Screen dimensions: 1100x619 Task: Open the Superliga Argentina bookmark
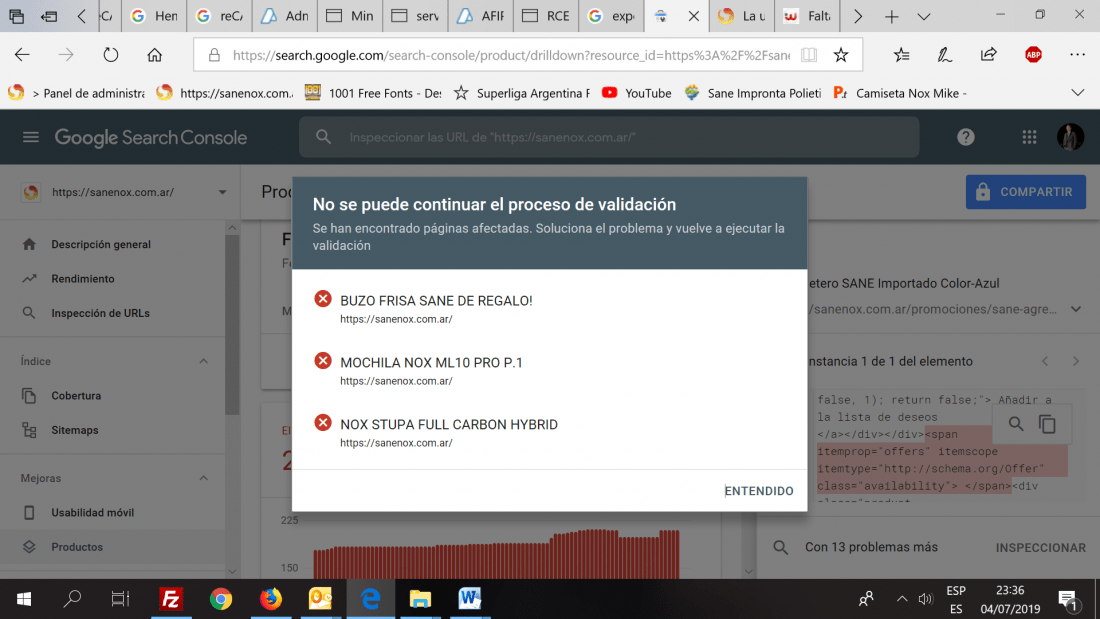coord(522,93)
